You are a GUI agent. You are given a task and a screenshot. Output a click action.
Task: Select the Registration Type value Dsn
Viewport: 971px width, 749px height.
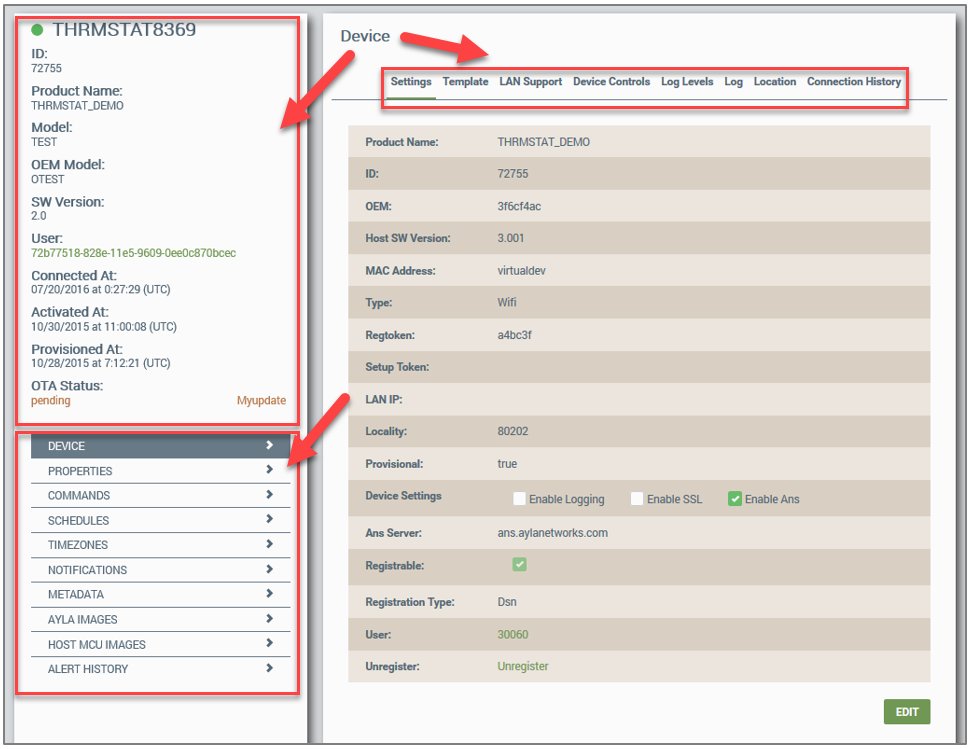click(x=507, y=602)
